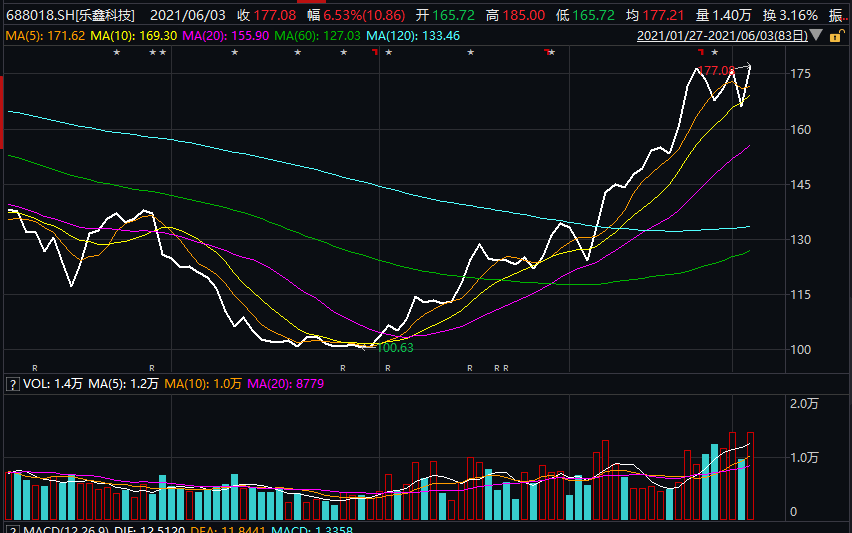852x533 pixels.
Task: Click the red flag marker above the 100.63 low
Action: point(375,52)
